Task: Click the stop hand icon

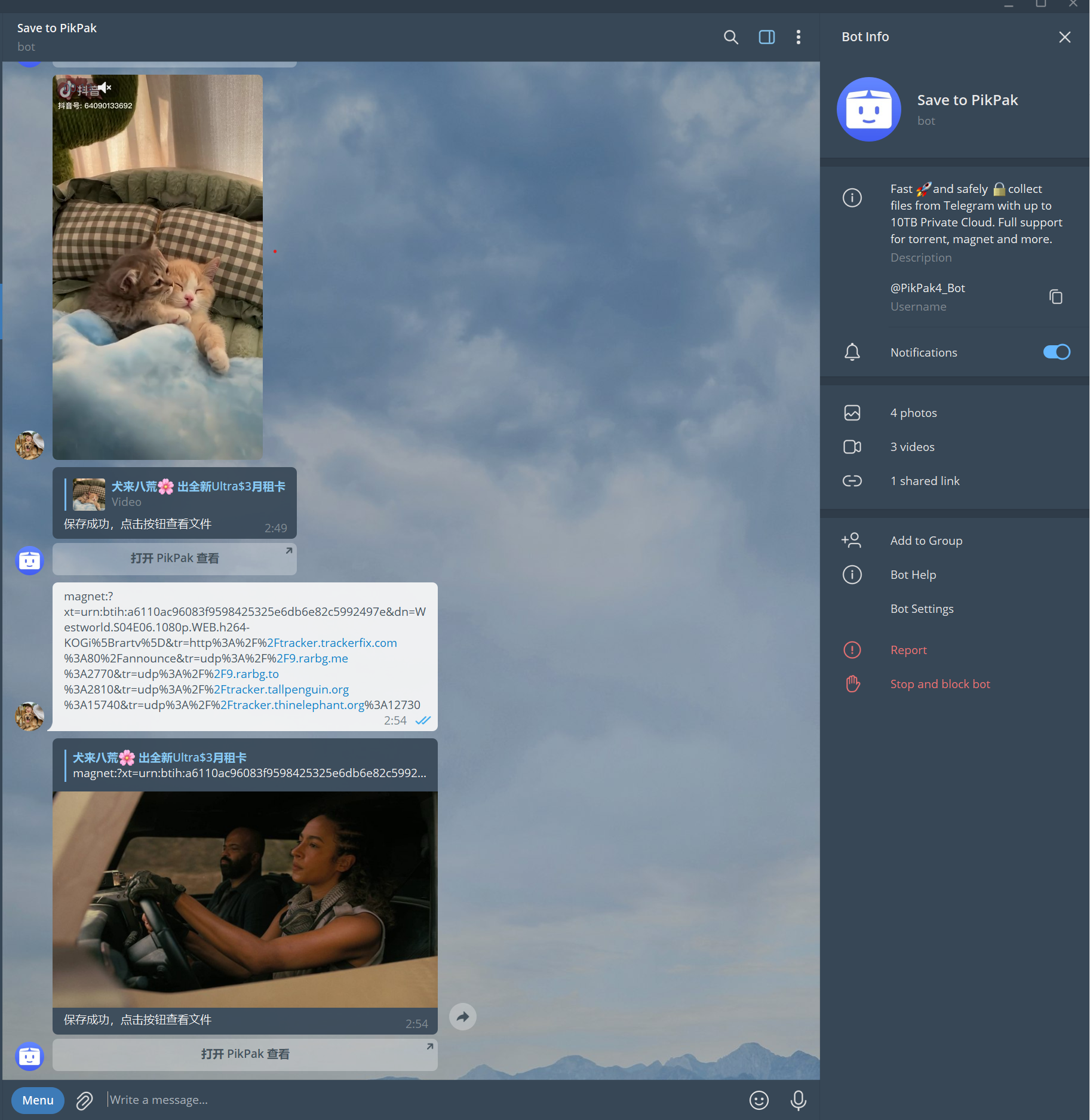Action: 852,684
